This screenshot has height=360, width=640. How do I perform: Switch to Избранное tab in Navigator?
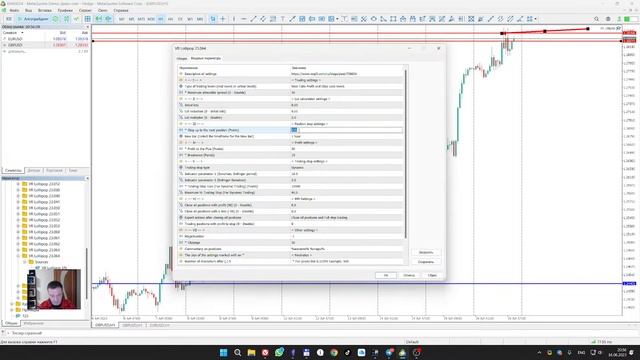33,323
